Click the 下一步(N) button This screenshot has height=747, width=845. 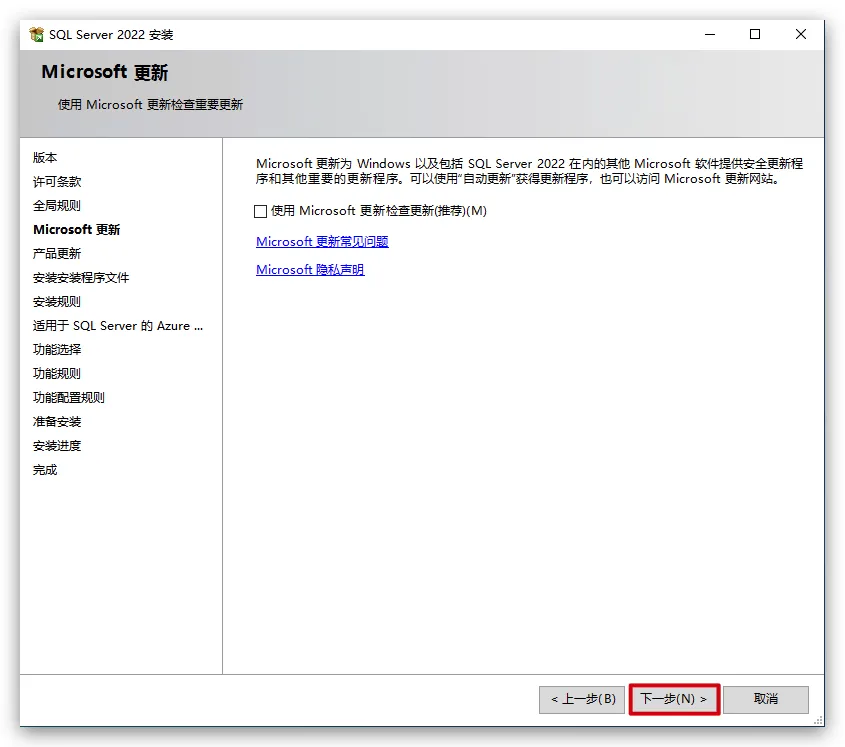coord(674,699)
